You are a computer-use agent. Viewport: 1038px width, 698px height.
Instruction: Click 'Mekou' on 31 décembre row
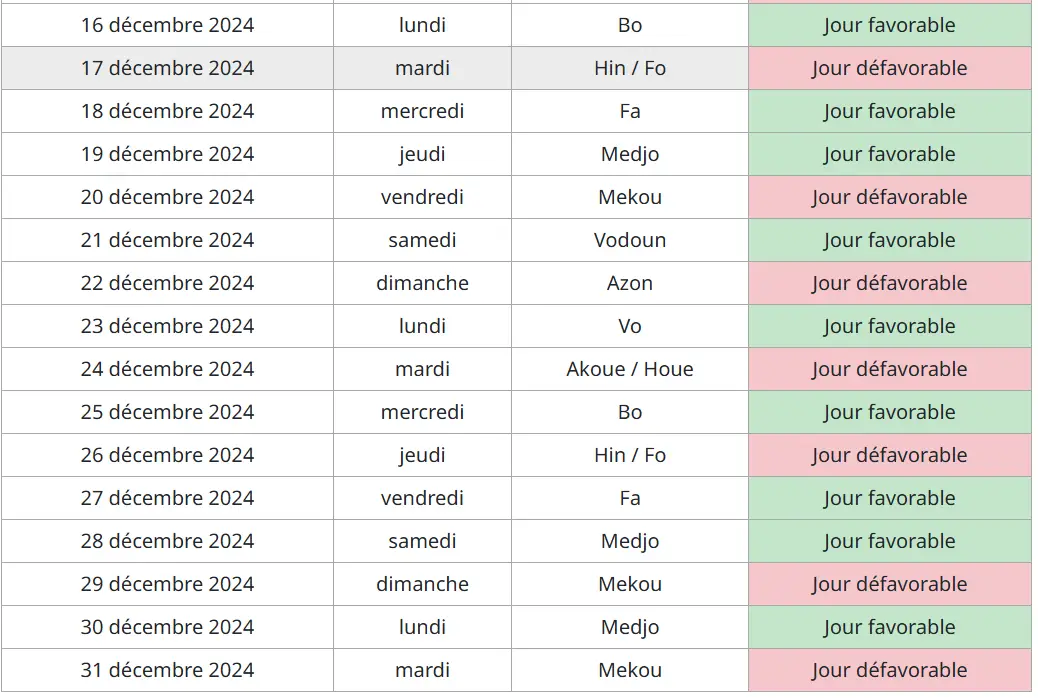click(630, 670)
